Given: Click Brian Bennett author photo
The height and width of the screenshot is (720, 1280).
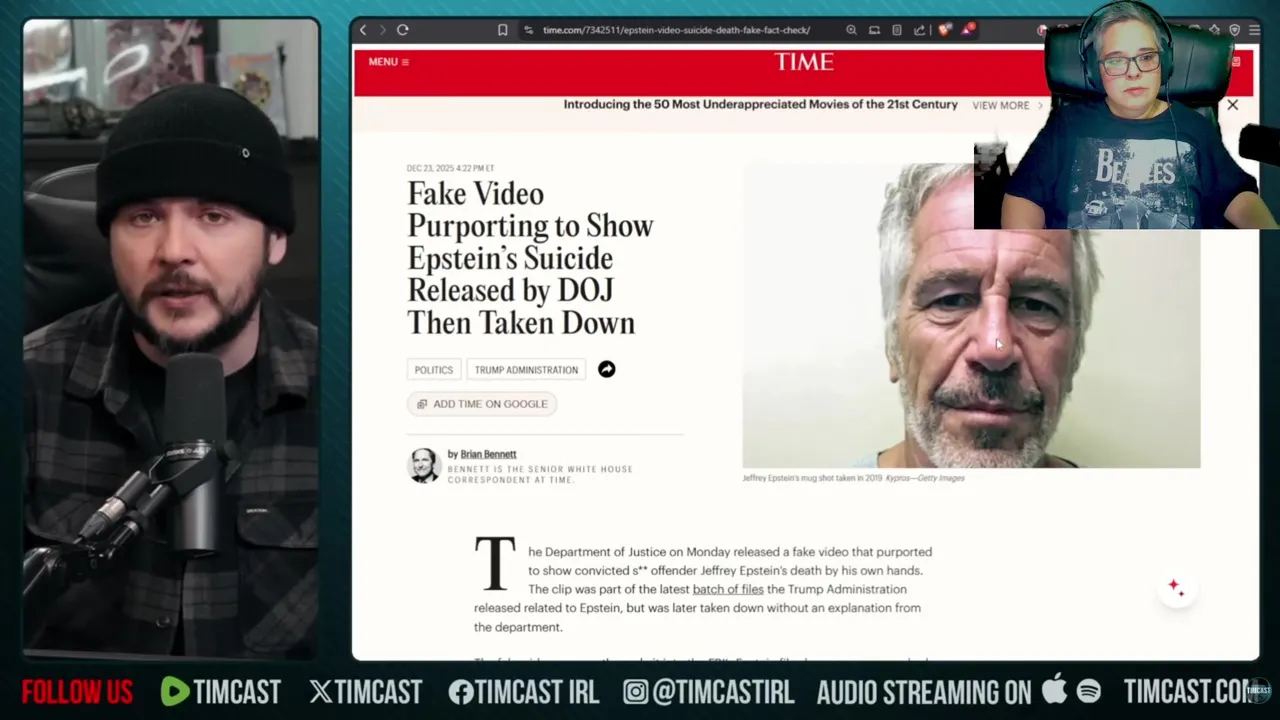Looking at the screenshot, I should click(x=424, y=465).
